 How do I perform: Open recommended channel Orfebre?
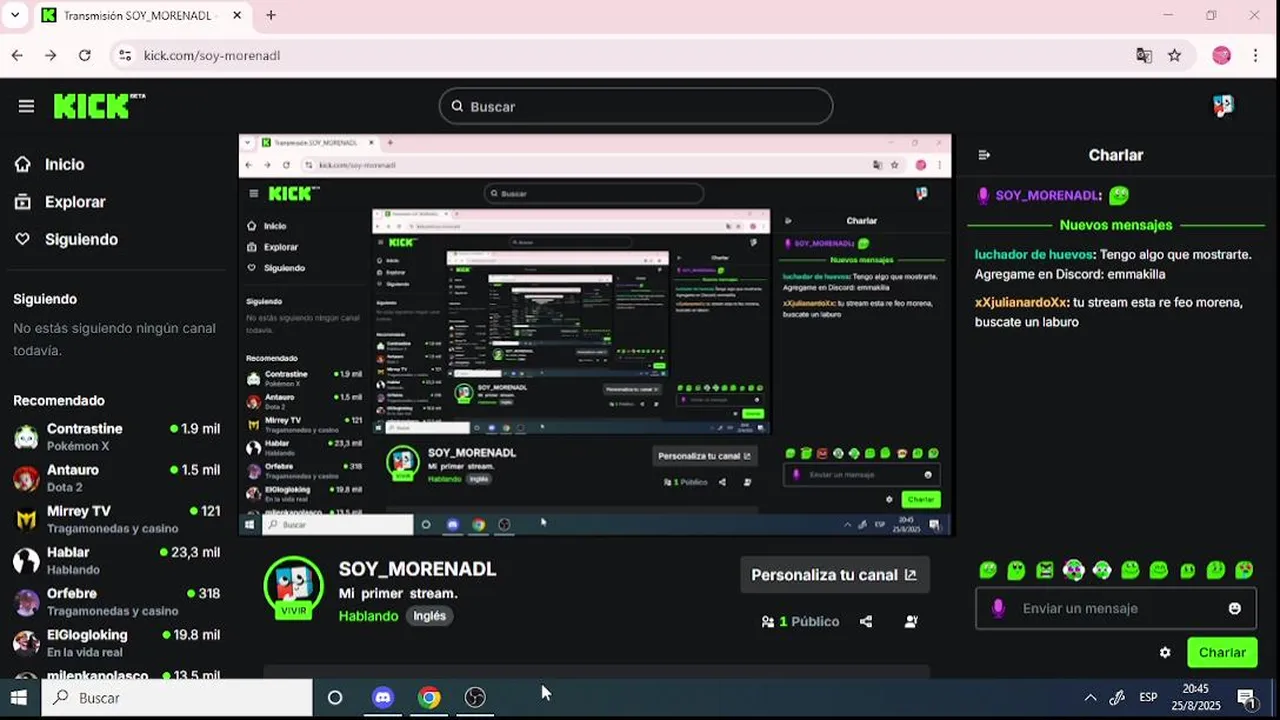[x=117, y=601]
